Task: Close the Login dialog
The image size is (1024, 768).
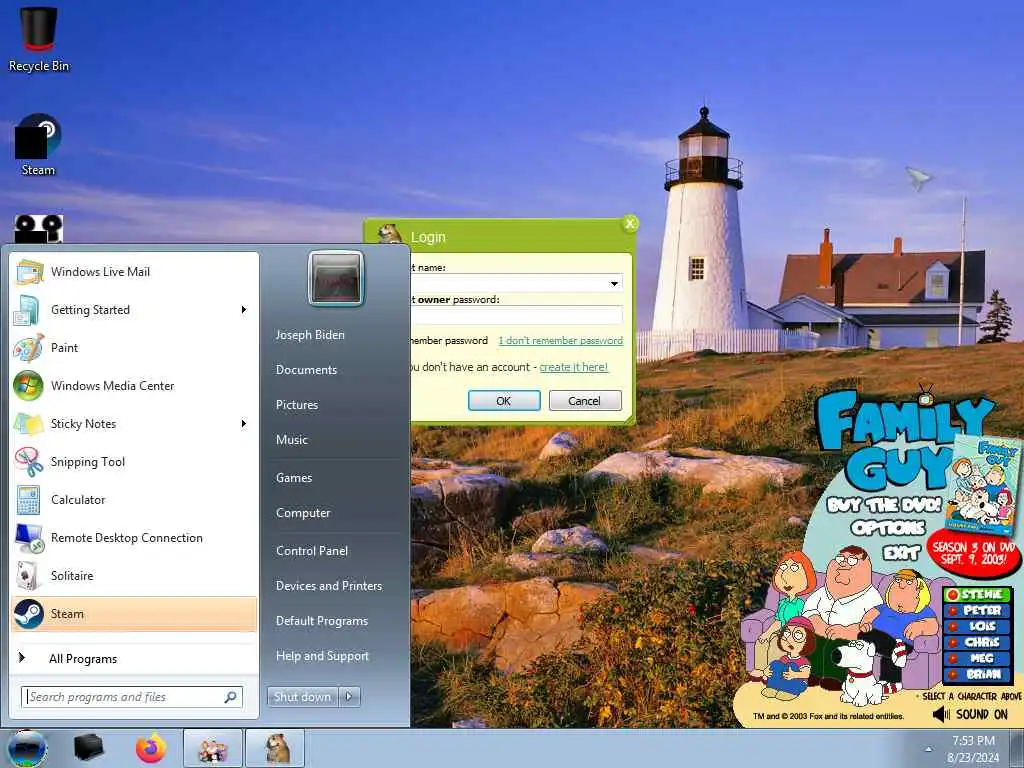Action: [x=630, y=224]
